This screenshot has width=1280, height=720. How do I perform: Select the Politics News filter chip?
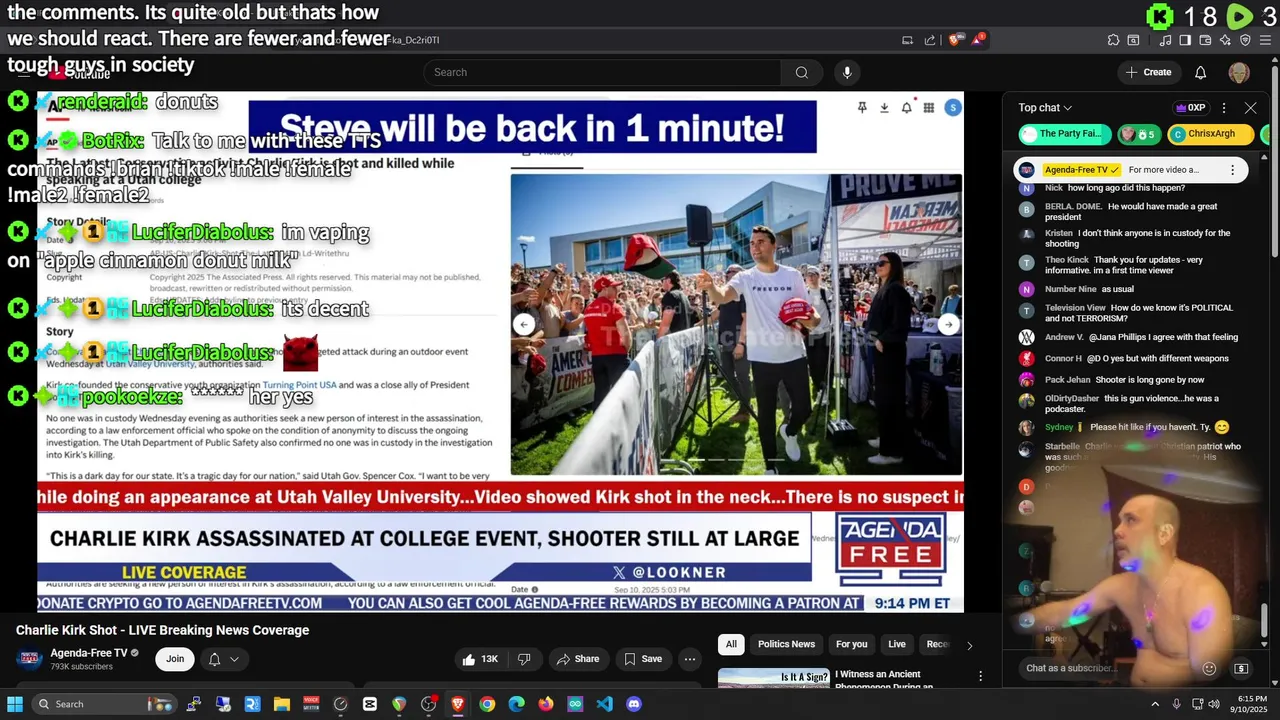coord(786,644)
